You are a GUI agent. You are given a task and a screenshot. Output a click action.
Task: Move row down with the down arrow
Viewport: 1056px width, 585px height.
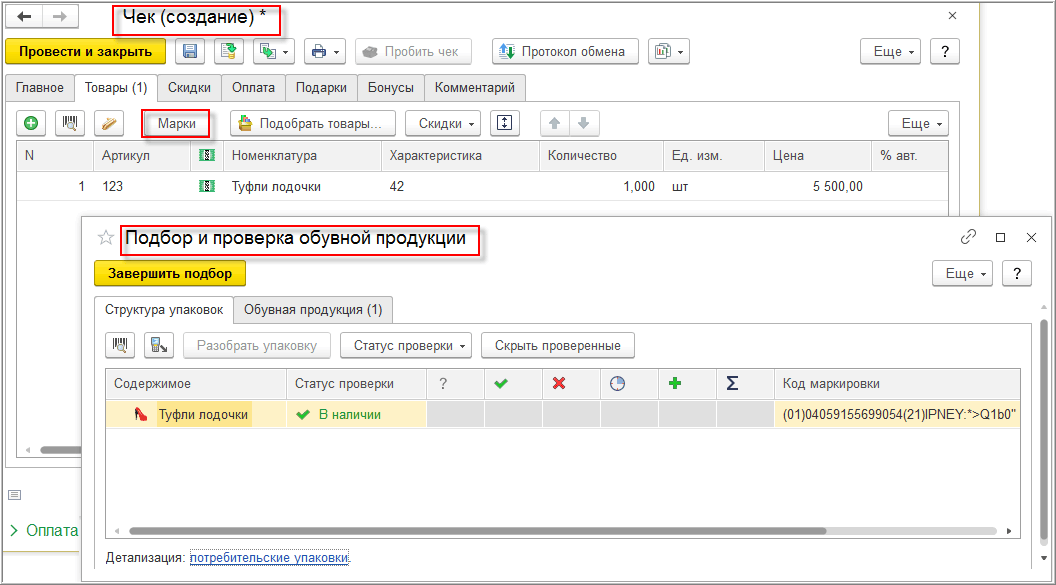click(x=584, y=123)
